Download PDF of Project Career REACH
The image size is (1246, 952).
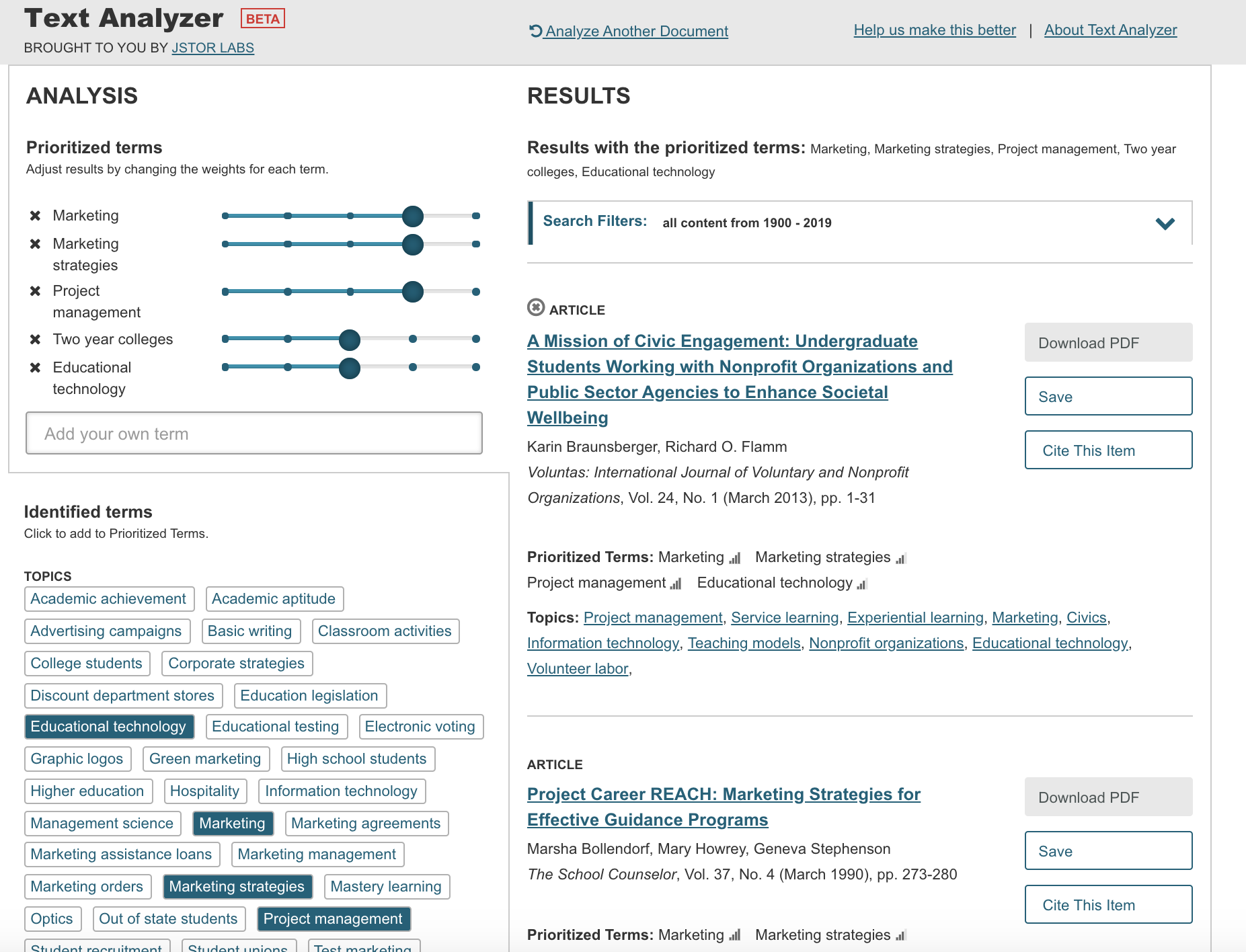tap(1108, 797)
